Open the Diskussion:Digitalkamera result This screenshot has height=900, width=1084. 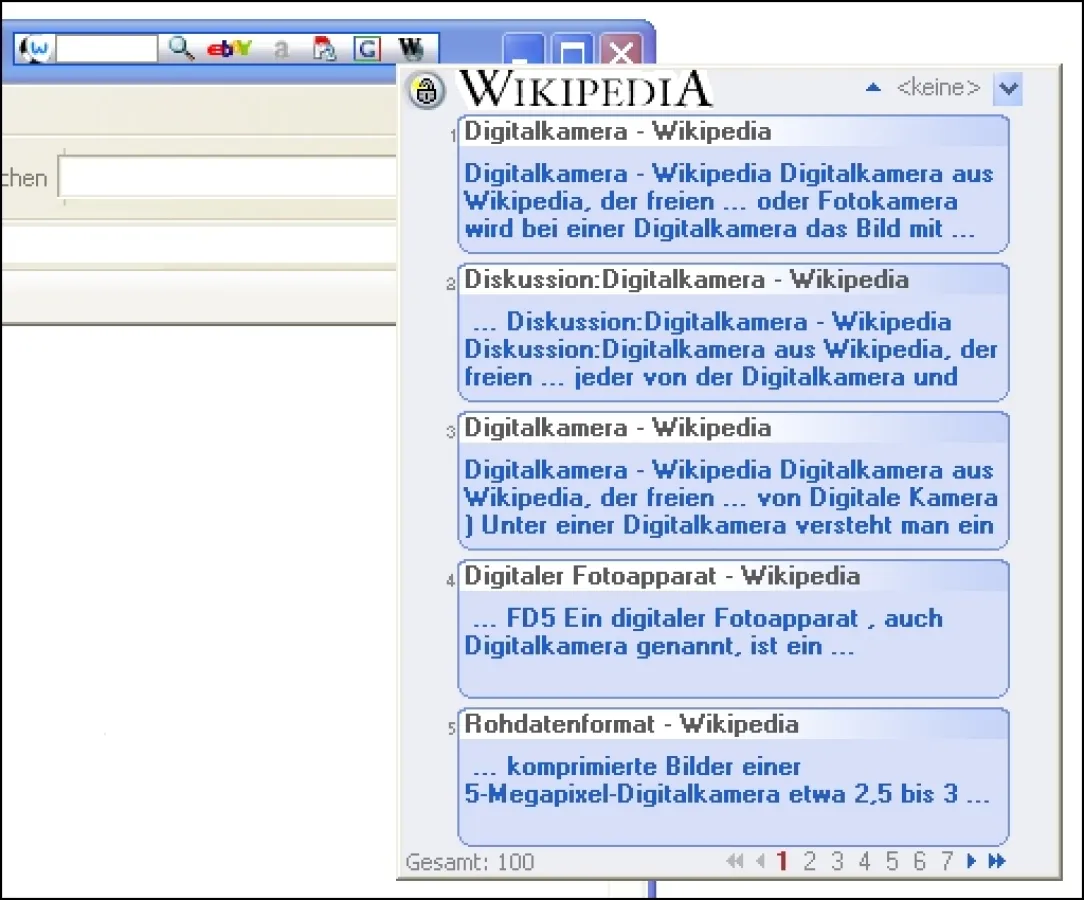pos(686,280)
